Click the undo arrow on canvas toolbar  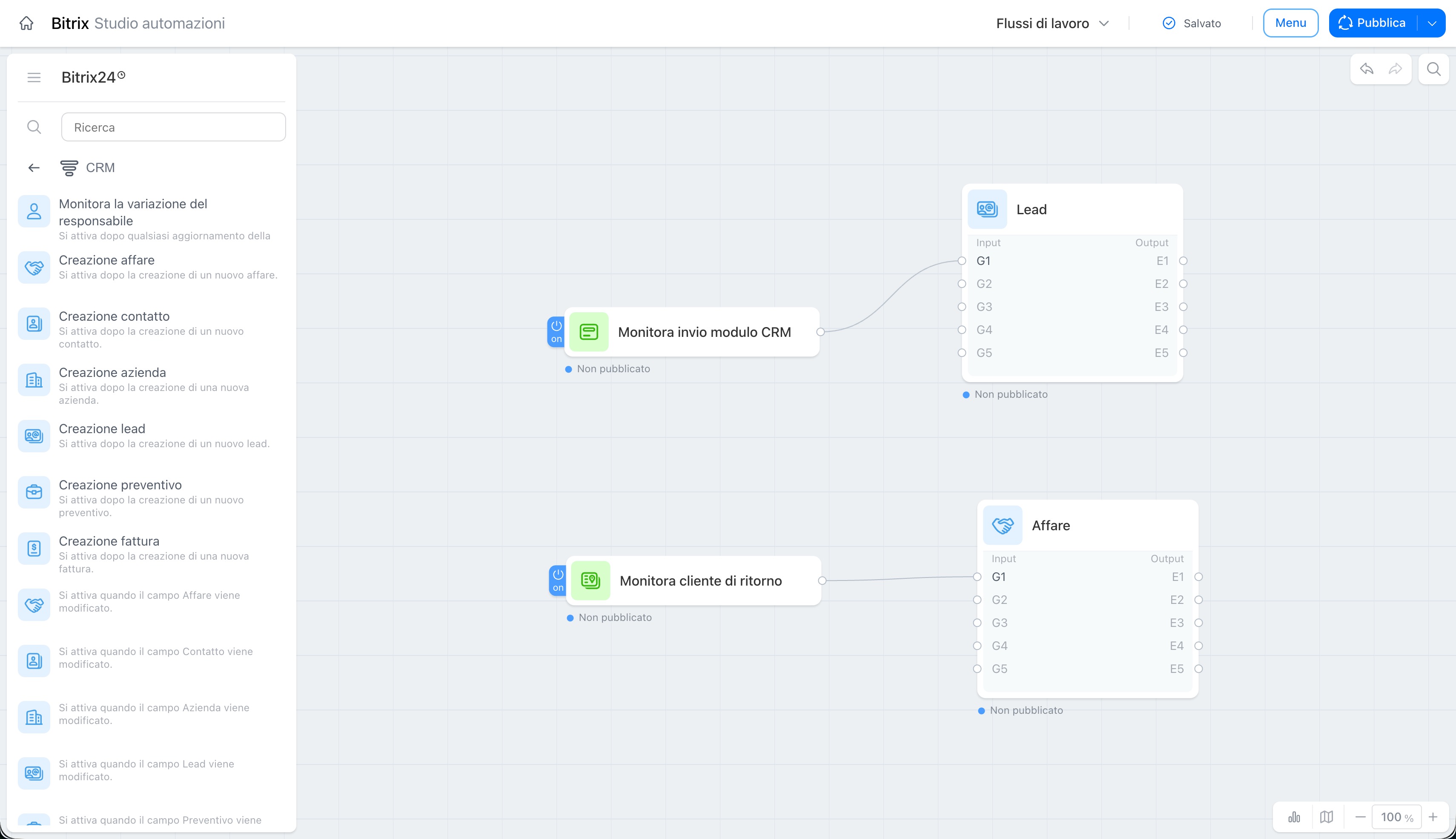coord(1367,69)
